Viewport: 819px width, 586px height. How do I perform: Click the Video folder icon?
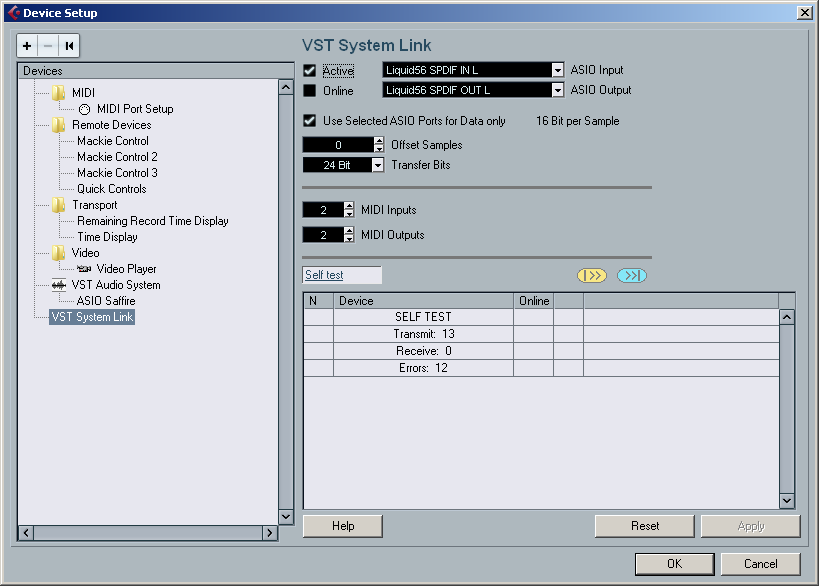pyautogui.click(x=58, y=253)
